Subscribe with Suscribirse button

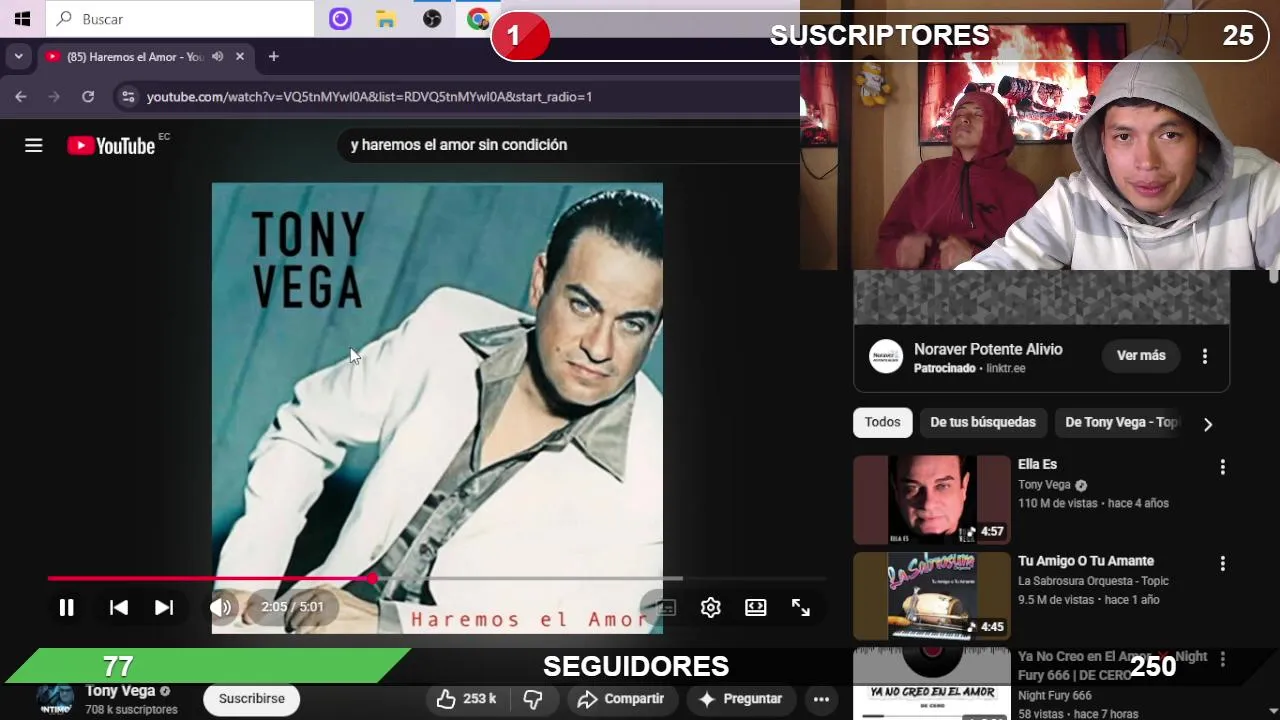(x=252, y=699)
